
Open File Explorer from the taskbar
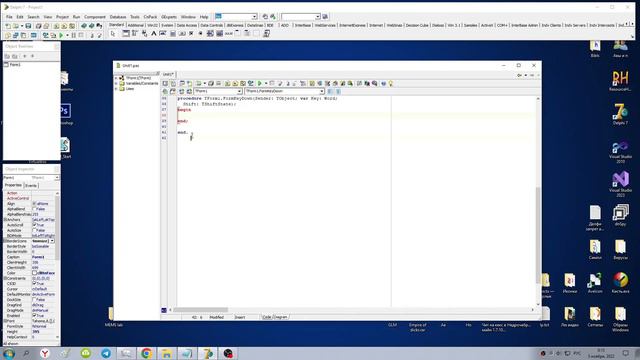(x=167, y=353)
